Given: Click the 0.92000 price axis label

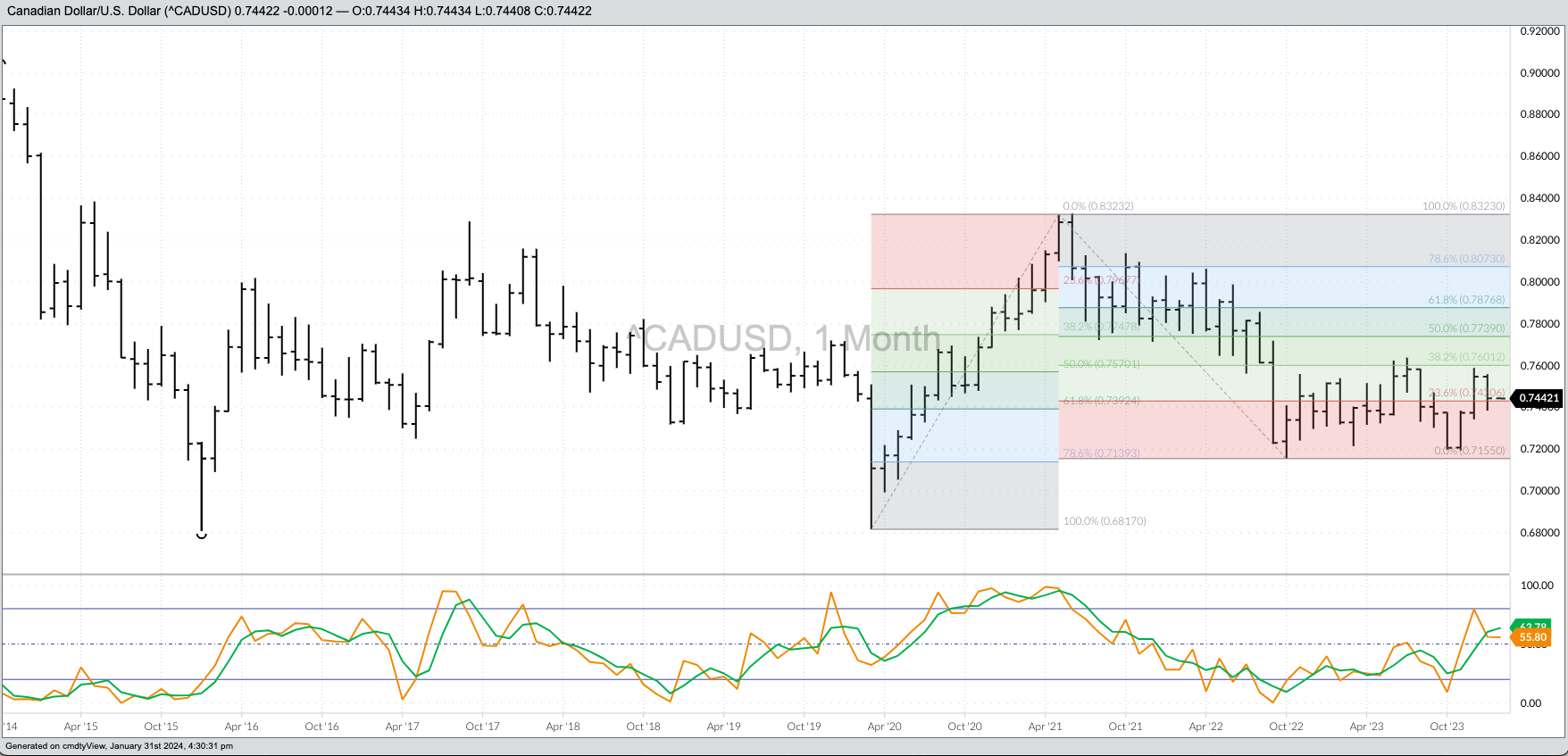Looking at the screenshot, I should pos(1539,31).
